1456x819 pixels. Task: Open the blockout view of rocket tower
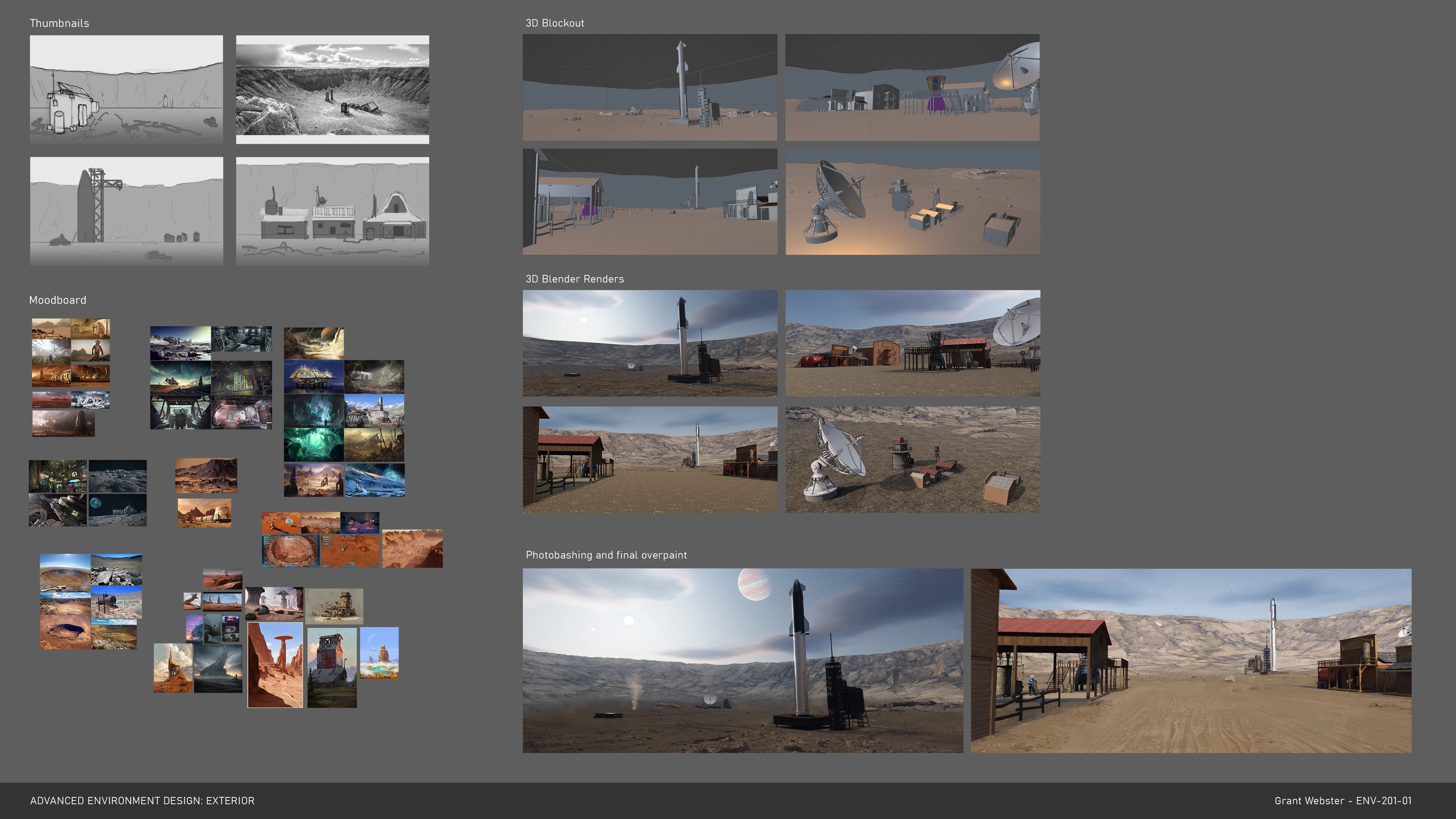point(650,87)
